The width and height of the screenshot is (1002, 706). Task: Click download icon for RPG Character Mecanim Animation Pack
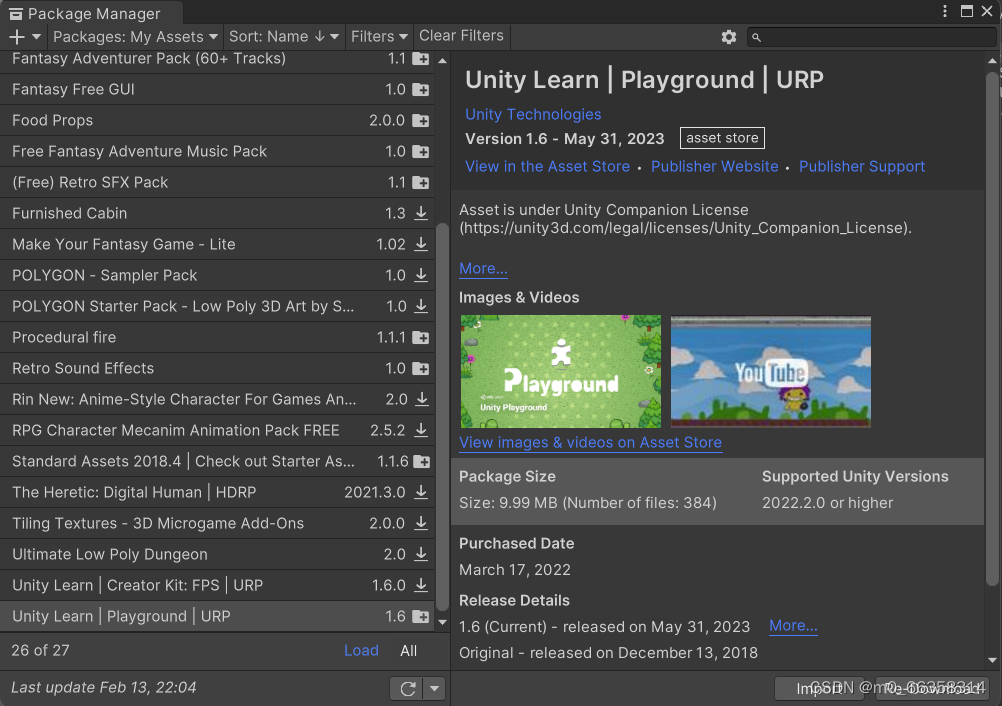pyautogui.click(x=420, y=430)
